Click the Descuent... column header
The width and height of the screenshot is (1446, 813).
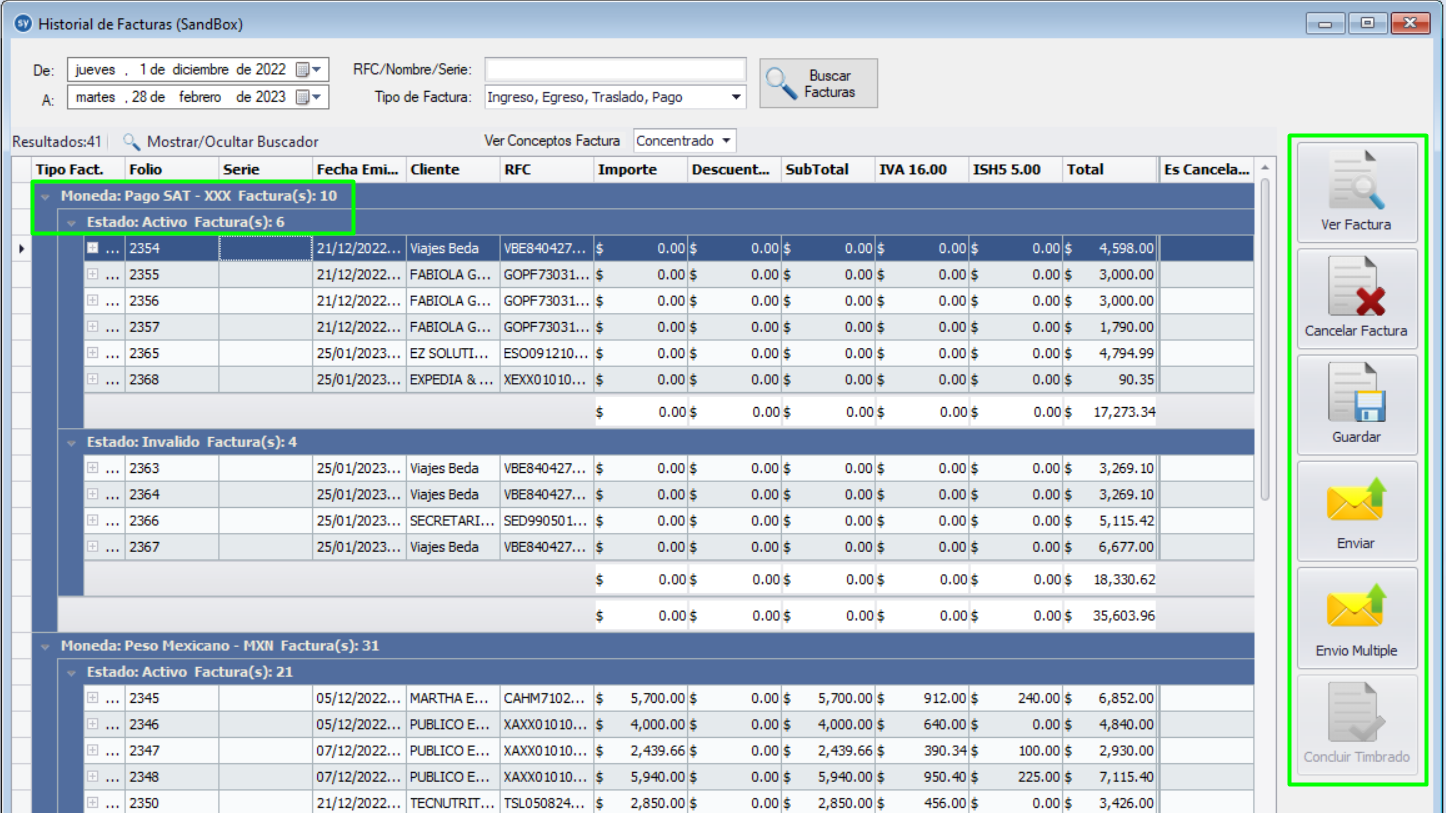pos(735,170)
